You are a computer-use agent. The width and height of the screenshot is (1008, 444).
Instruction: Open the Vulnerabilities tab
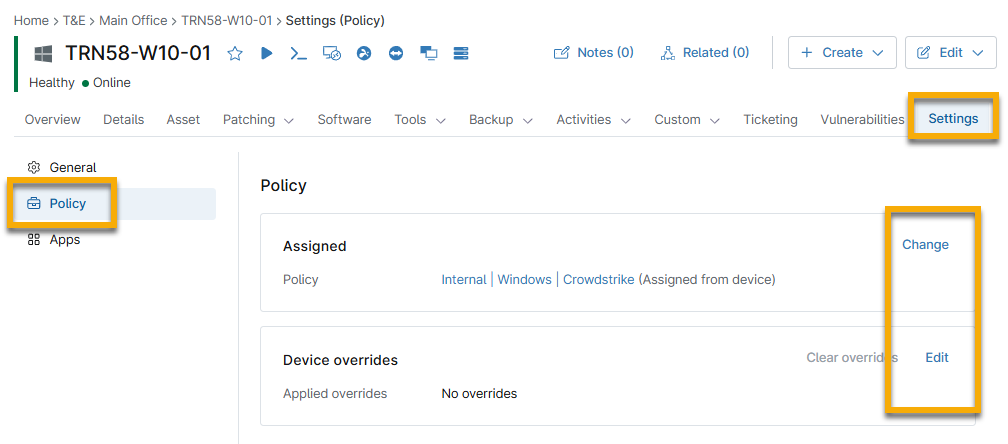pos(862,120)
